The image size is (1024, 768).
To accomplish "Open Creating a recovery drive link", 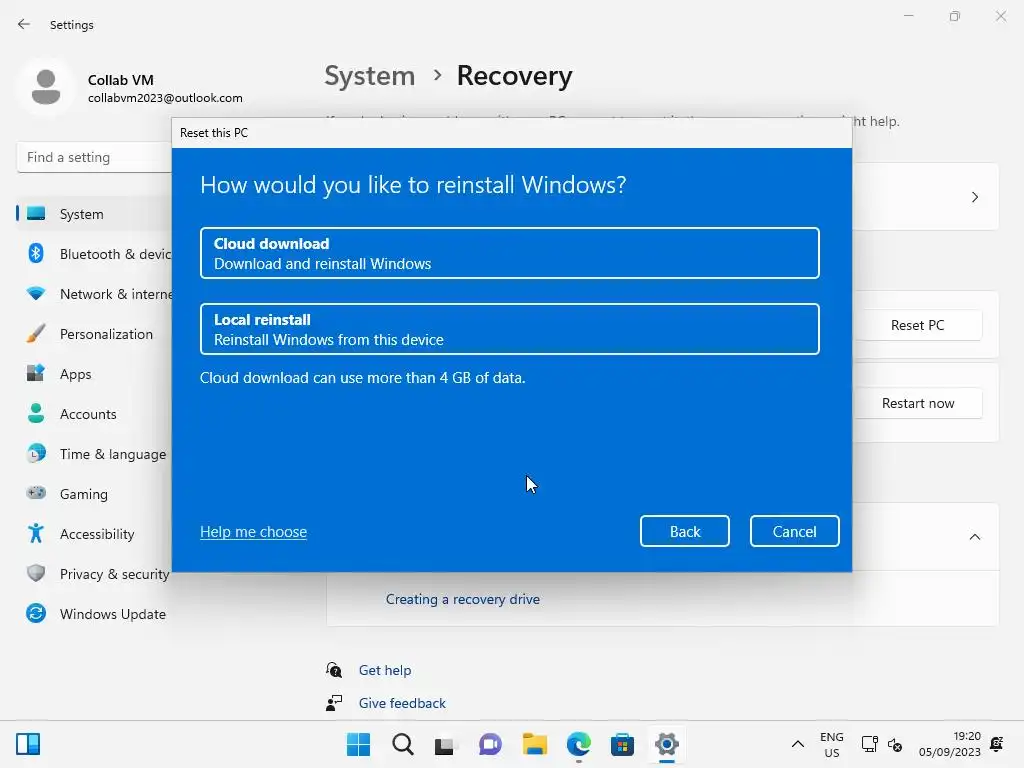I will [x=462, y=599].
